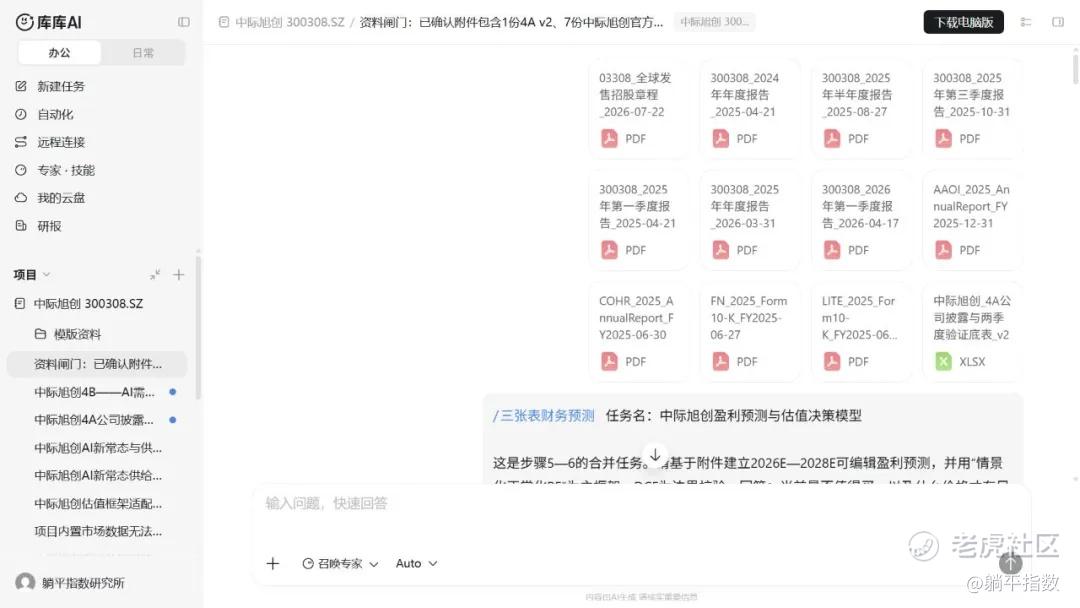Open 300308_2024年年度报告 PDF attachment
Image resolution: width=1080 pixels, height=608 pixels.
pos(750,109)
